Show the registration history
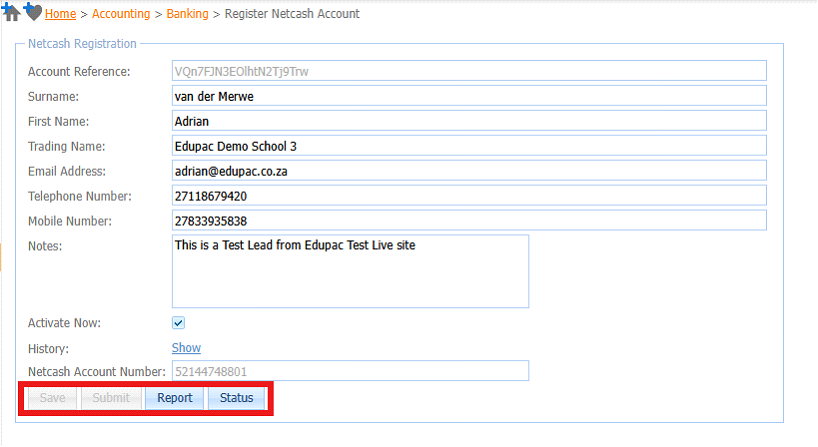Viewport: 818px width, 447px height. coord(186,348)
